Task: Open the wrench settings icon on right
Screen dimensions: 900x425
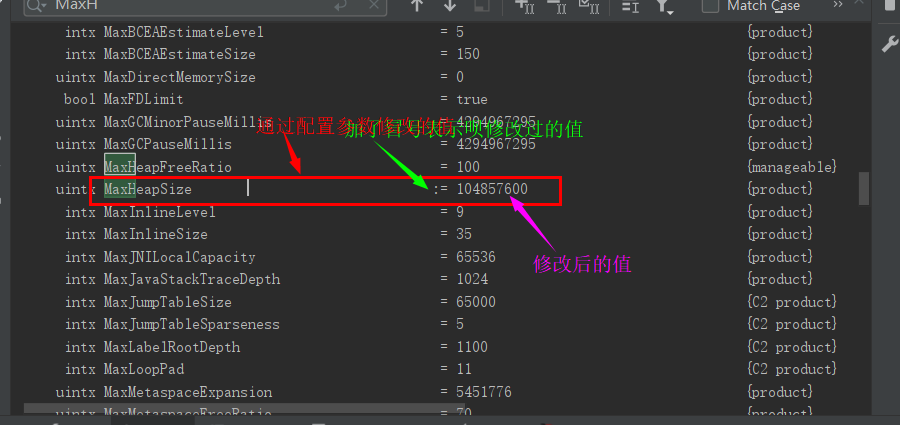Action: (890, 44)
